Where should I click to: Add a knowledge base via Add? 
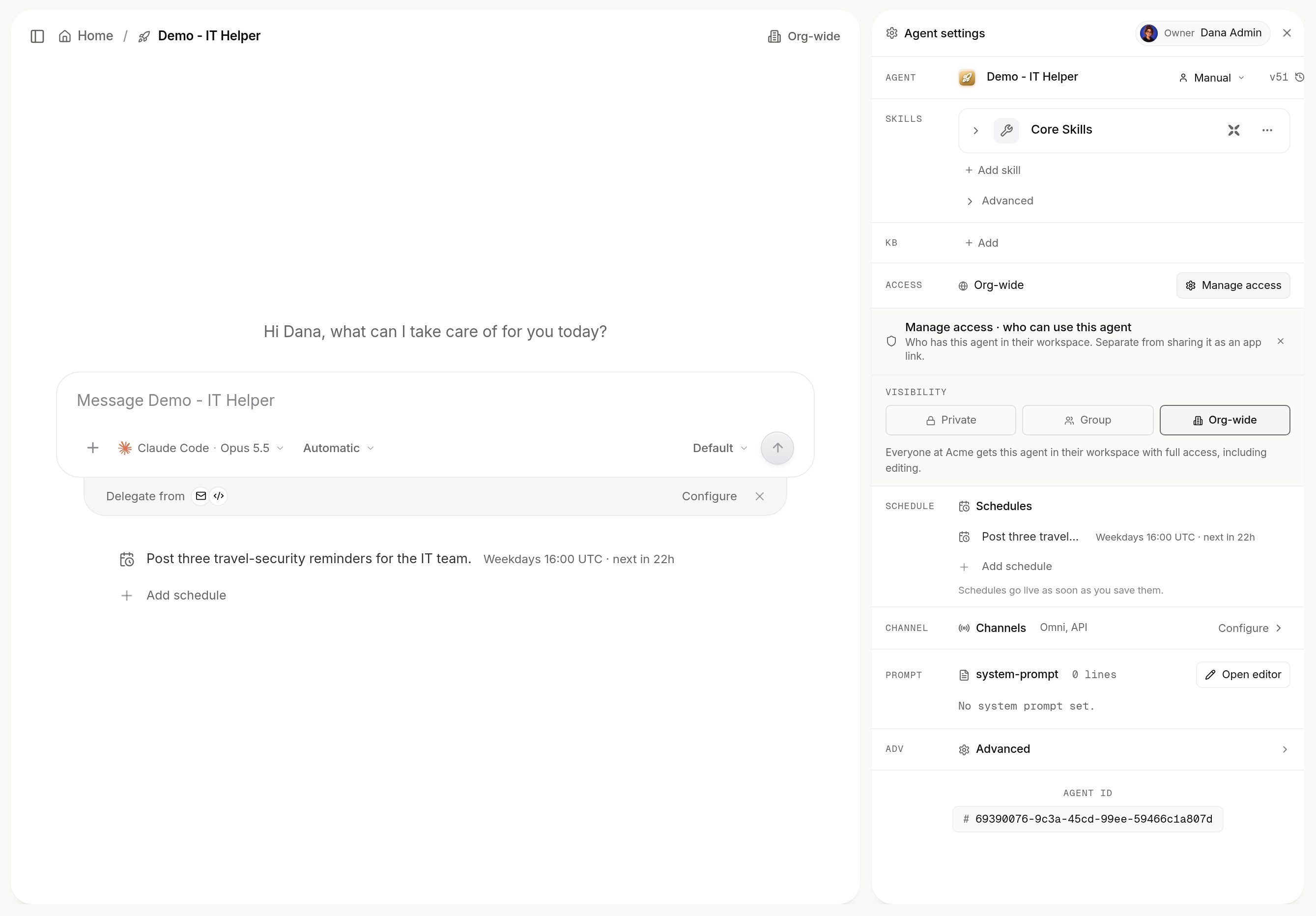(982, 243)
